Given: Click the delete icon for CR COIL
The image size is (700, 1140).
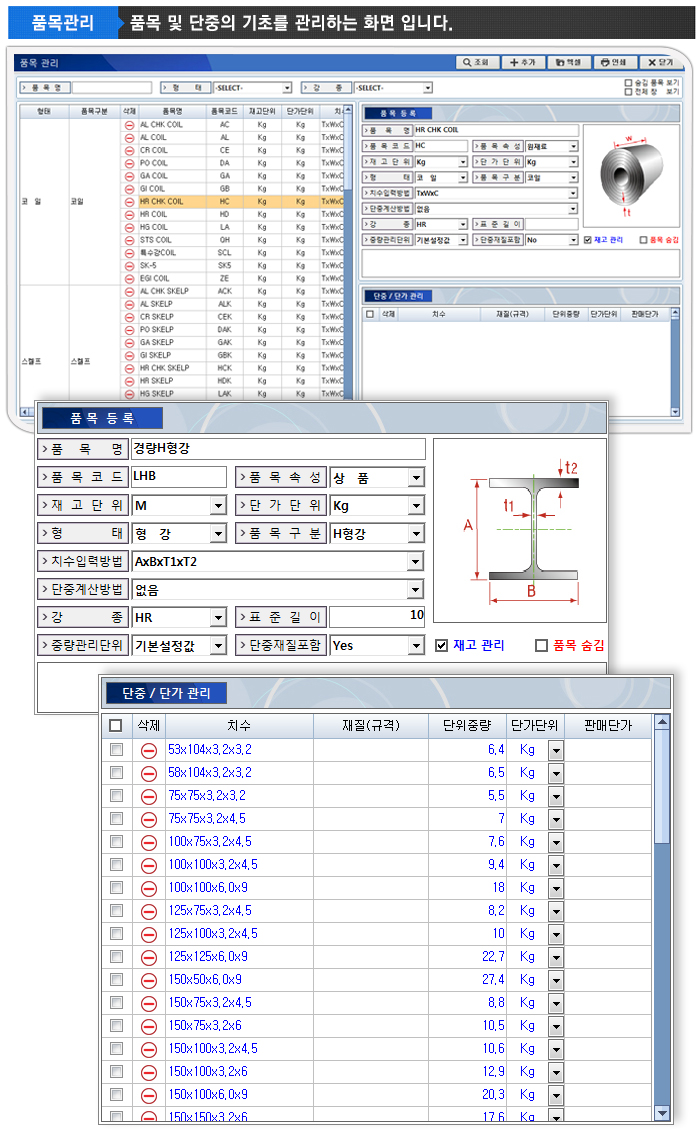Looking at the screenshot, I should pos(129,150).
